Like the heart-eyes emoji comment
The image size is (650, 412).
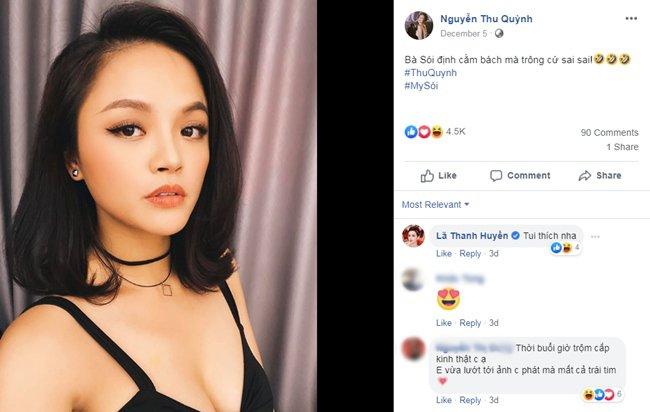(443, 323)
